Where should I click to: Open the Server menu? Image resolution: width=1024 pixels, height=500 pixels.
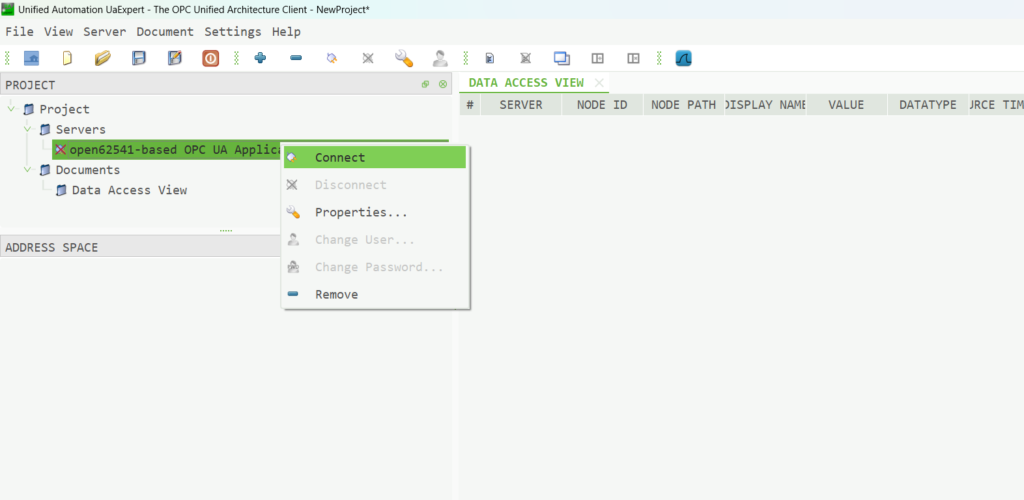104,31
